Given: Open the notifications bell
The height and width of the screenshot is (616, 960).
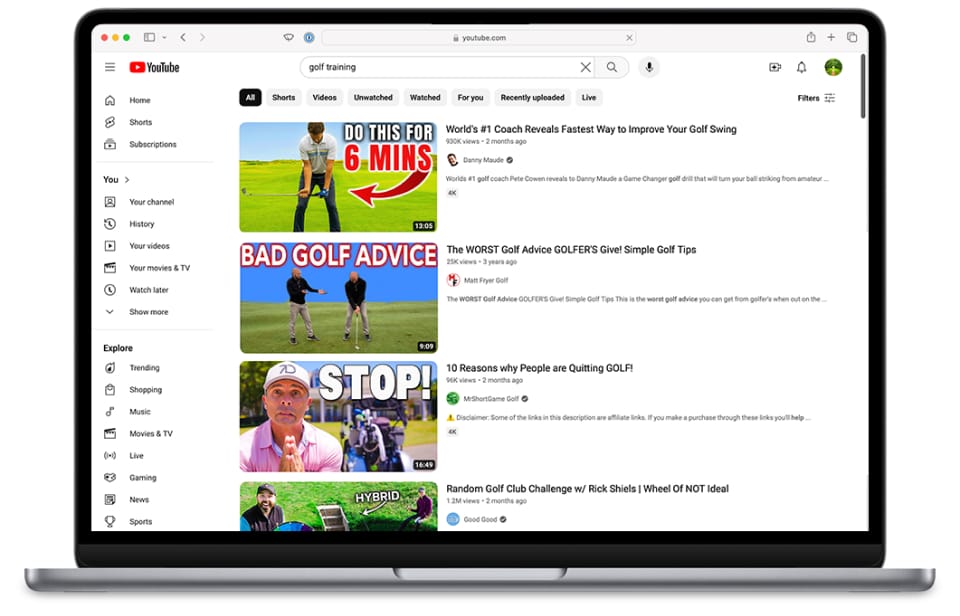Looking at the screenshot, I should point(801,67).
